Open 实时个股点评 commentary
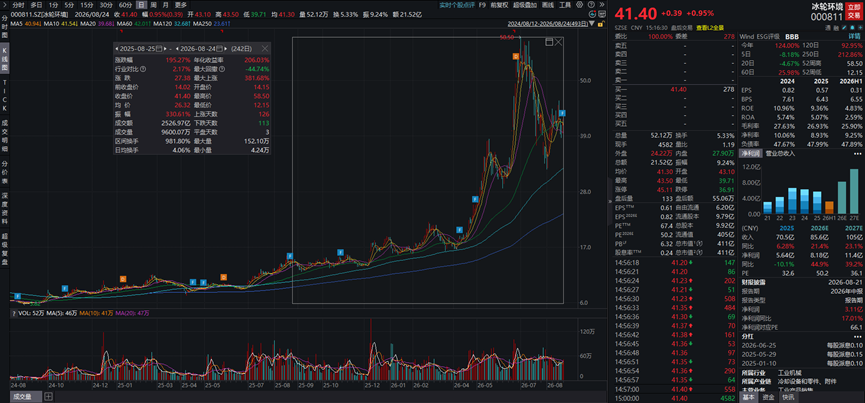Viewport: 865px width, 403px height. tap(456, 4)
